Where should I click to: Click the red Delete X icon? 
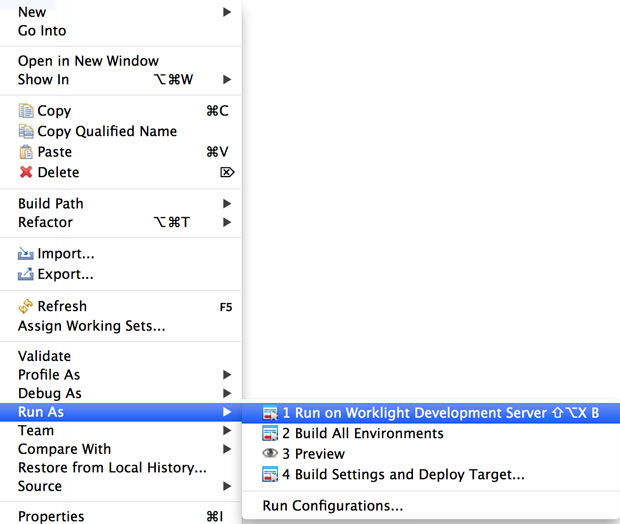(x=26, y=172)
